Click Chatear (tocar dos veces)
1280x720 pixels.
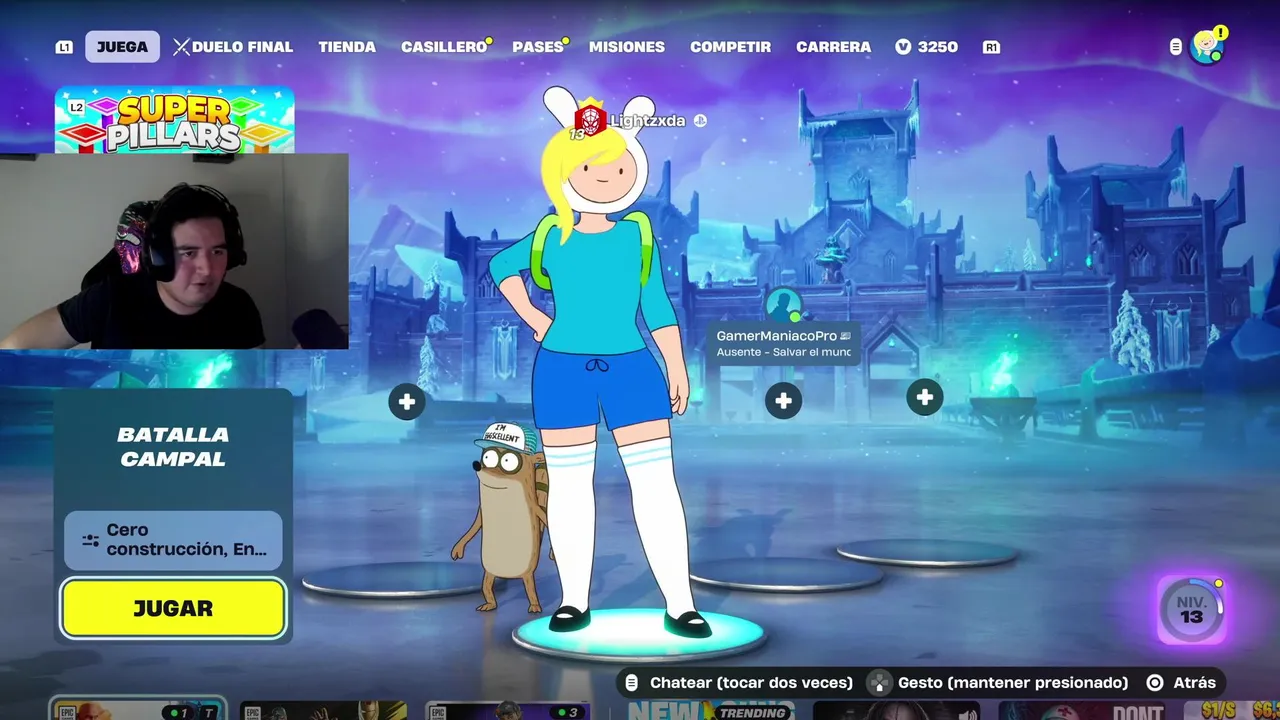[x=751, y=683]
